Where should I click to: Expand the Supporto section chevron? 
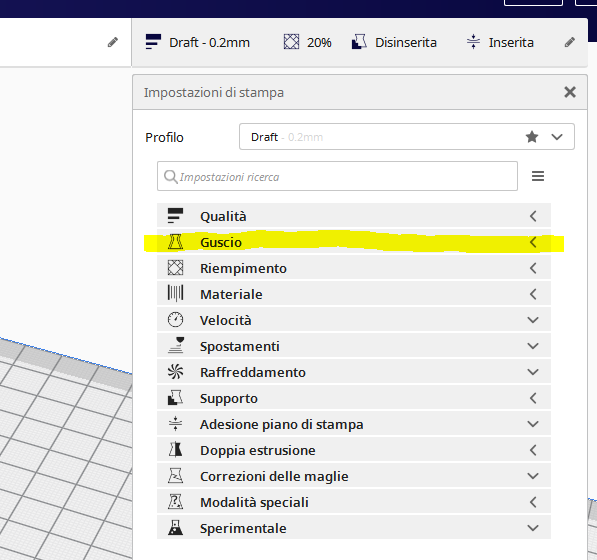pyautogui.click(x=533, y=398)
